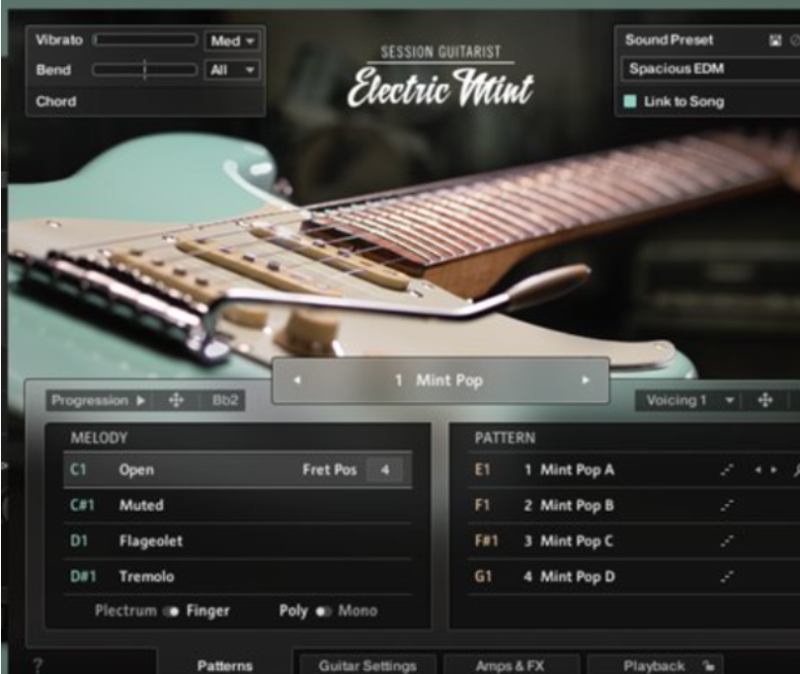Toggle the Plectrum / Finger switch

171,611
